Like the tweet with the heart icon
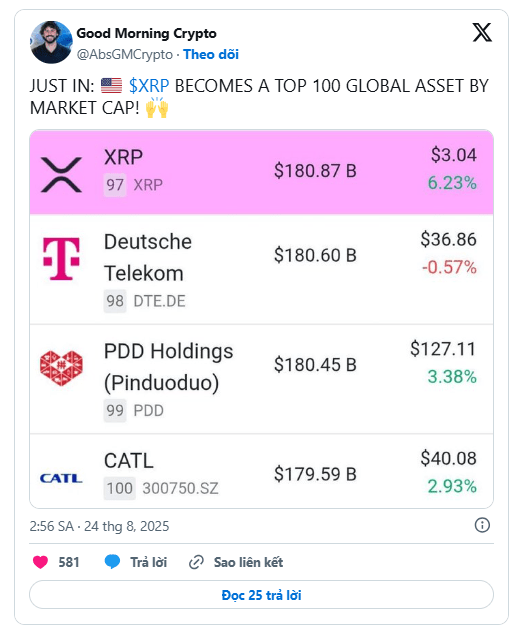The width and height of the screenshot is (521, 639). coord(40,562)
